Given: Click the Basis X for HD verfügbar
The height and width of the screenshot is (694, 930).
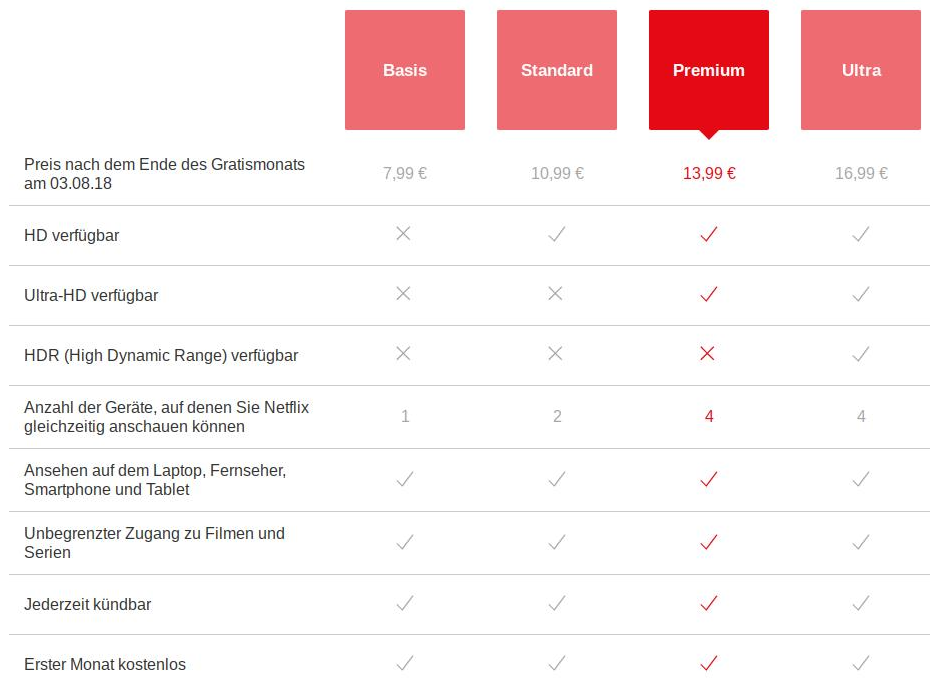Looking at the screenshot, I should click(403, 234).
